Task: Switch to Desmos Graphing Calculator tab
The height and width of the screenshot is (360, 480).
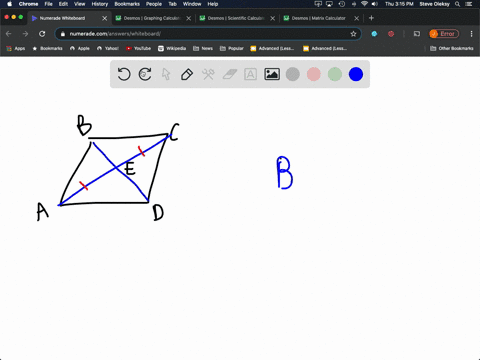Action: tap(152, 18)
